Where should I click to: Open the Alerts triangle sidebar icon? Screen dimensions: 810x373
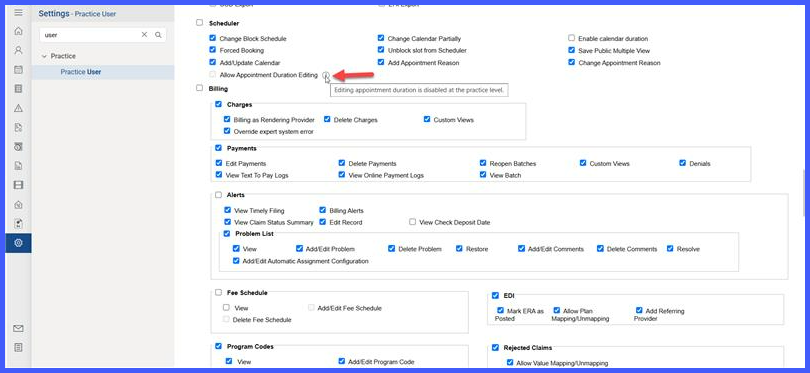18,108
